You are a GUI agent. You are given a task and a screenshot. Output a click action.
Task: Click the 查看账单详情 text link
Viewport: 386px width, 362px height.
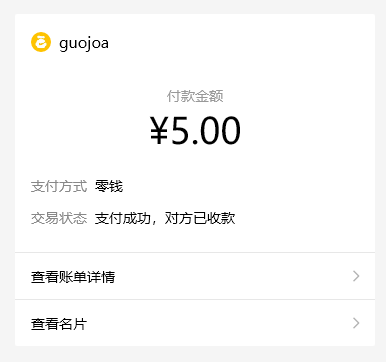pyautogui.click(x=73, y=277)
